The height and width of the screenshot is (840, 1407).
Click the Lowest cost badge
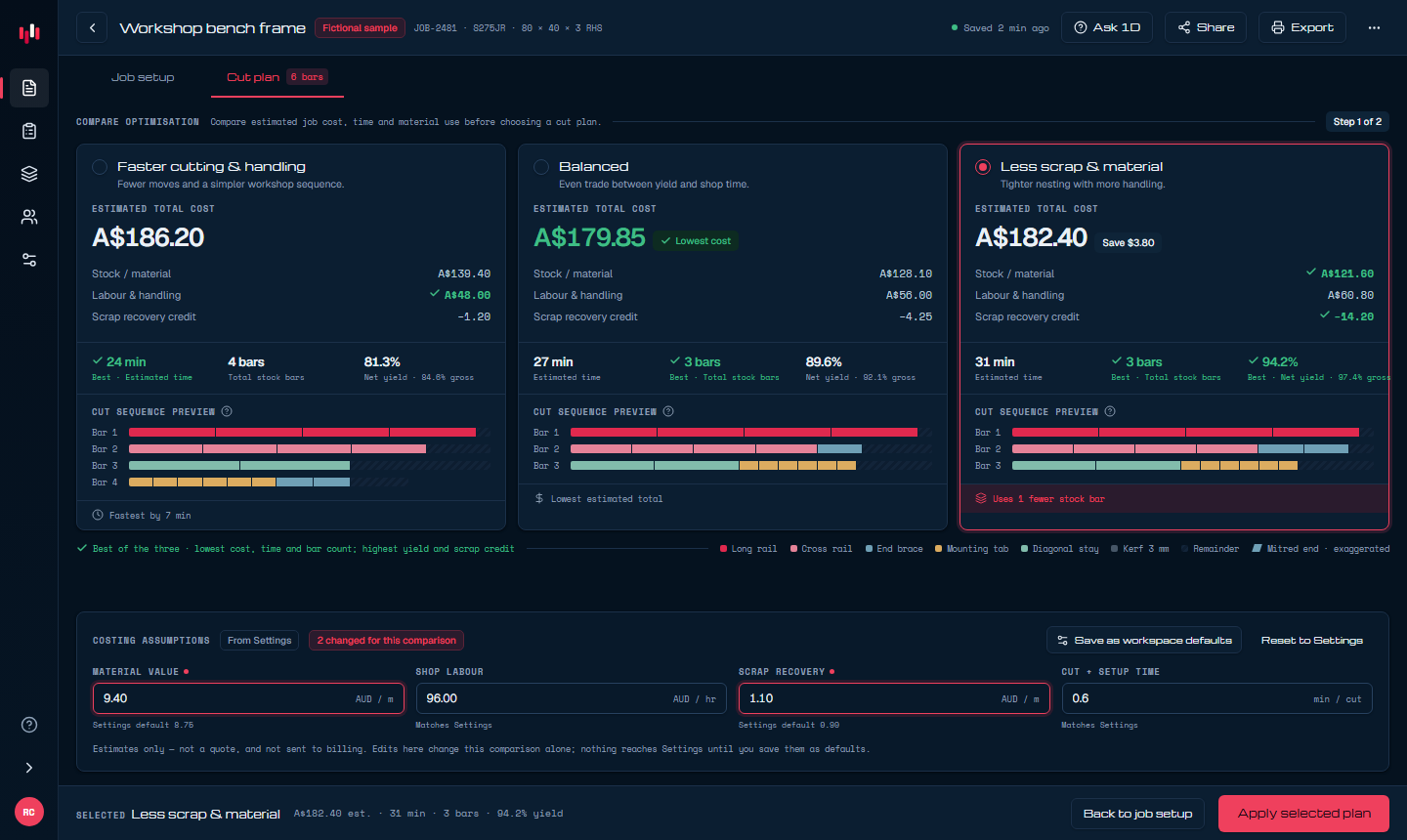[696, 241]
